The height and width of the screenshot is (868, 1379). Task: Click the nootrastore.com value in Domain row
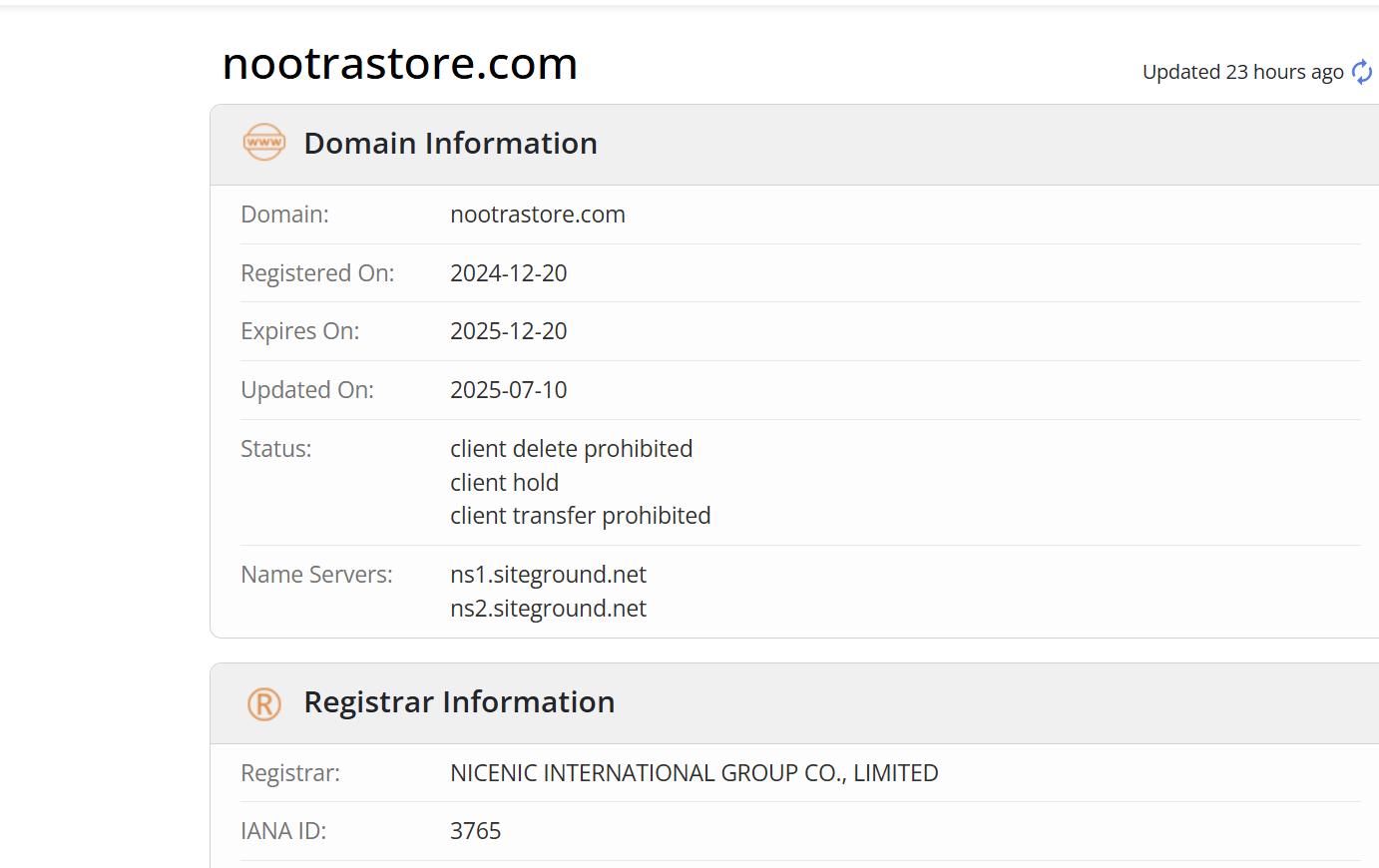click(x=537, y=215)
